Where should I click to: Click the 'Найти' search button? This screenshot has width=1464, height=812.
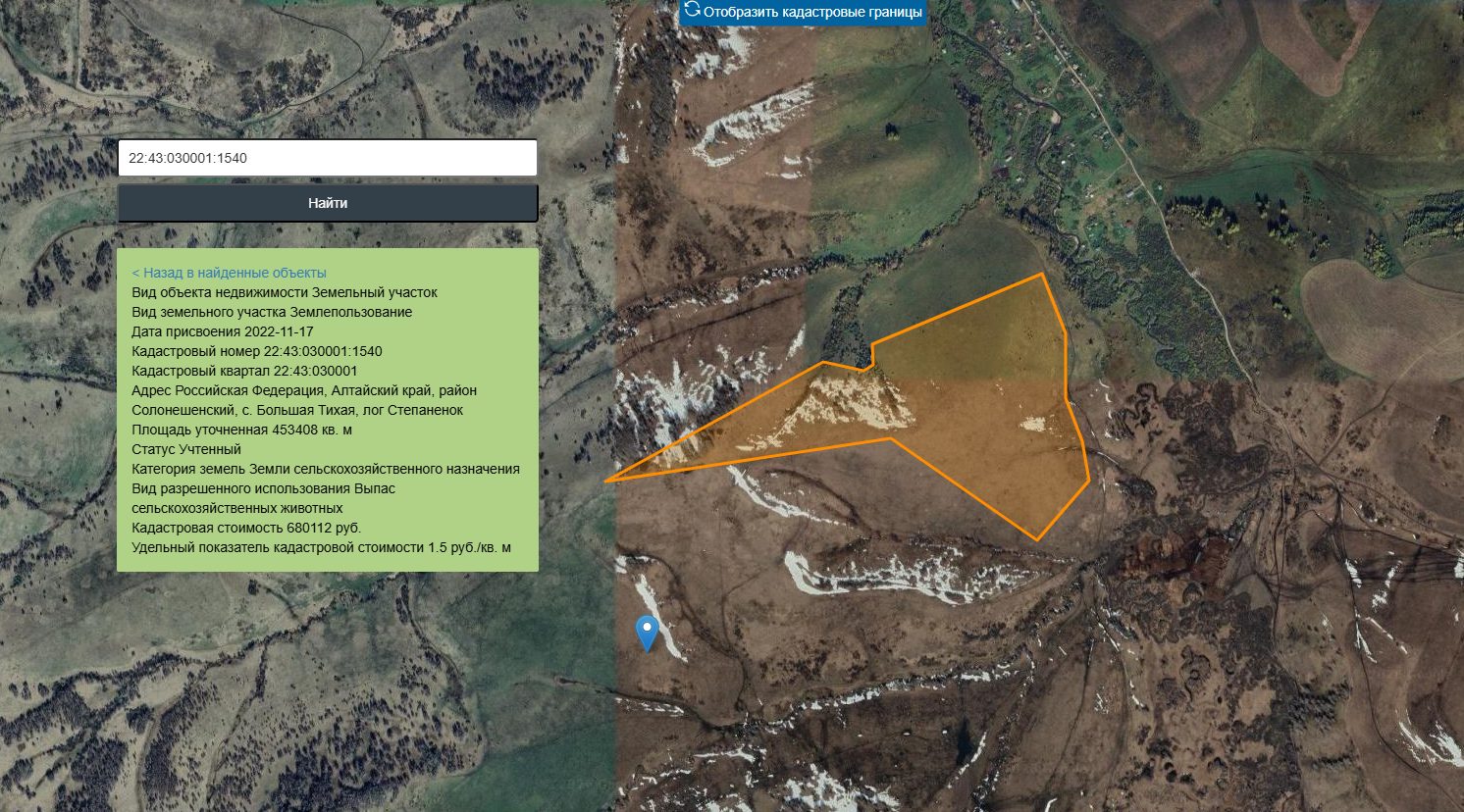point(328,203)
